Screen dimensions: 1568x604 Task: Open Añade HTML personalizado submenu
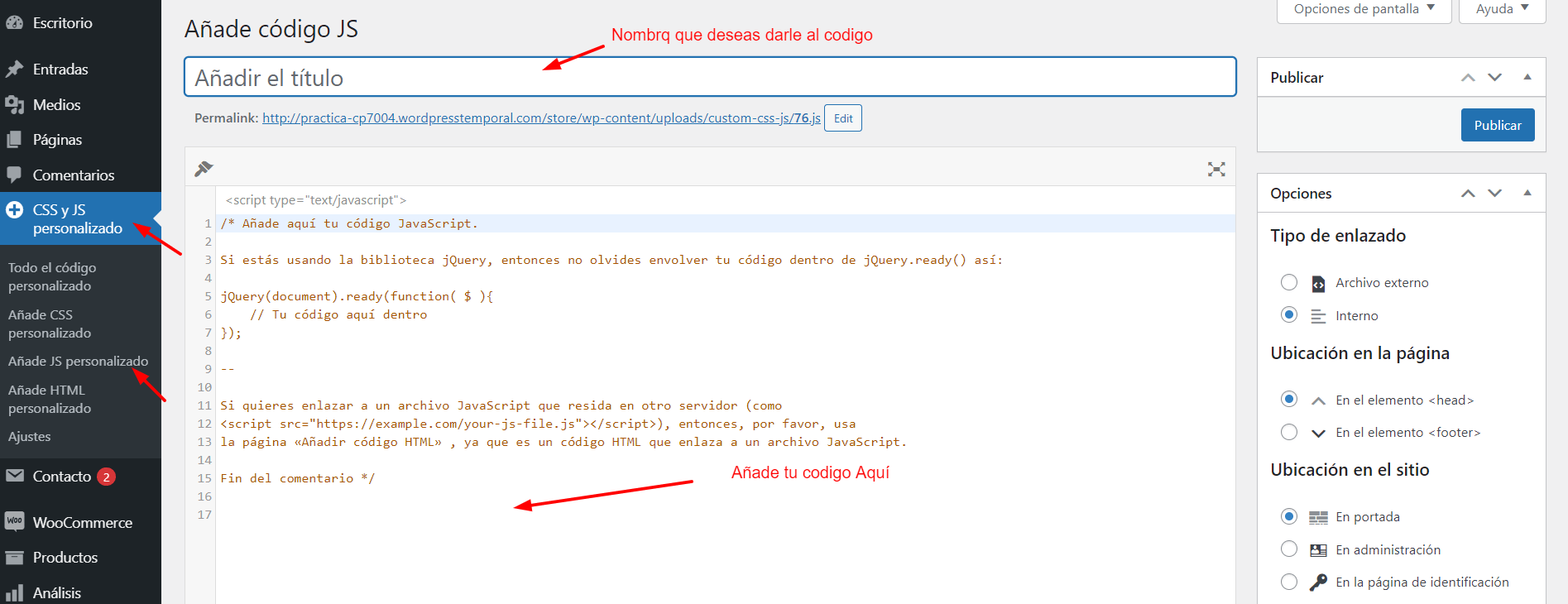pyautogui.click(x=50, y=399)
